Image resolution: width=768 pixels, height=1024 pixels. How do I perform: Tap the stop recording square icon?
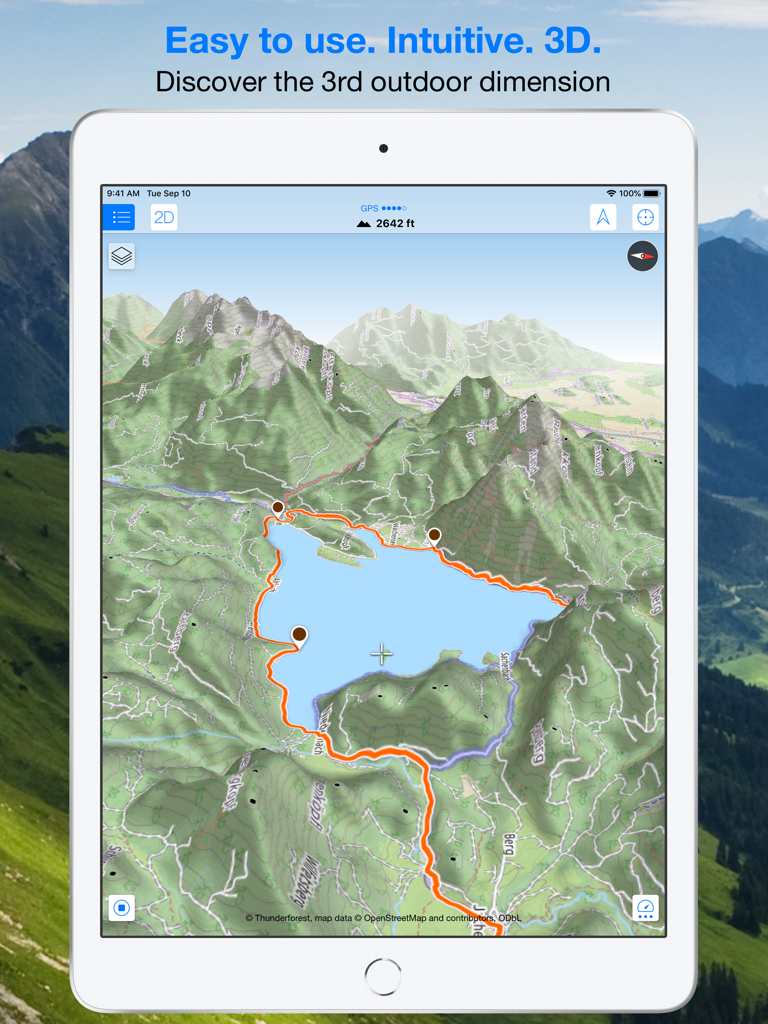(x=121, y=908)
